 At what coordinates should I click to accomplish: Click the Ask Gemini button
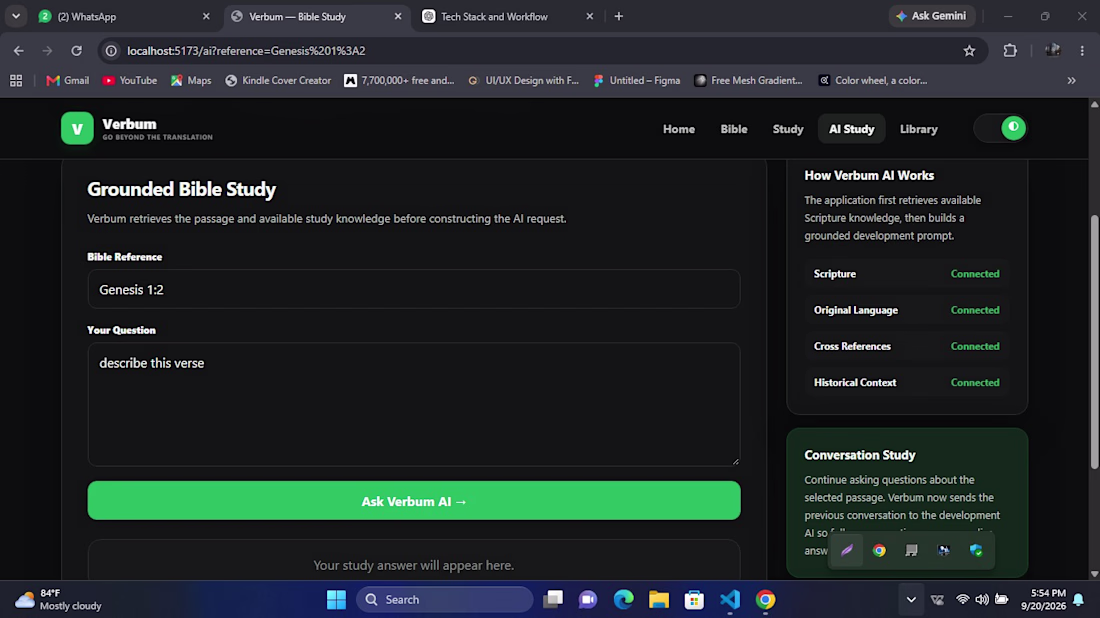click(930, 16)
